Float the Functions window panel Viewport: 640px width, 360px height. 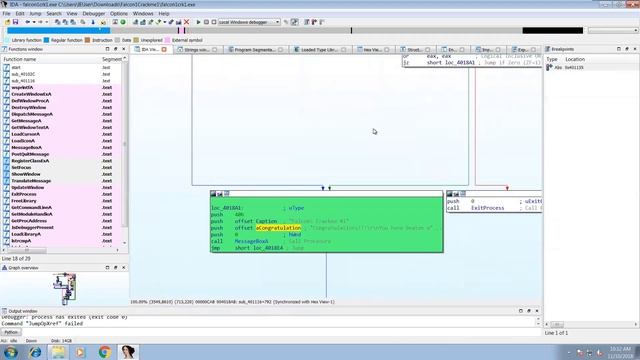point(116,49)
